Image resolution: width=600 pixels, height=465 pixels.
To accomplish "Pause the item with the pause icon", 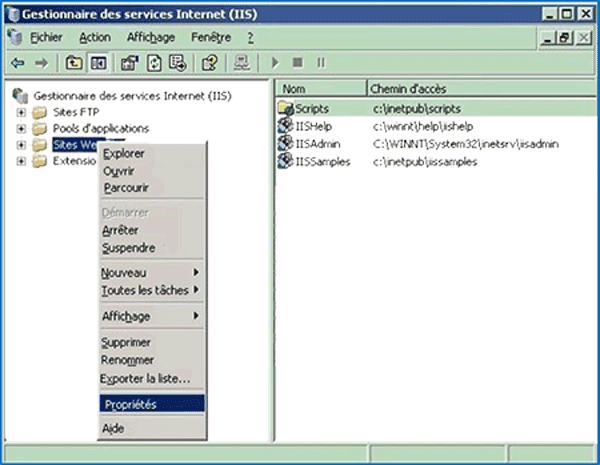I will tap(321, 62).
